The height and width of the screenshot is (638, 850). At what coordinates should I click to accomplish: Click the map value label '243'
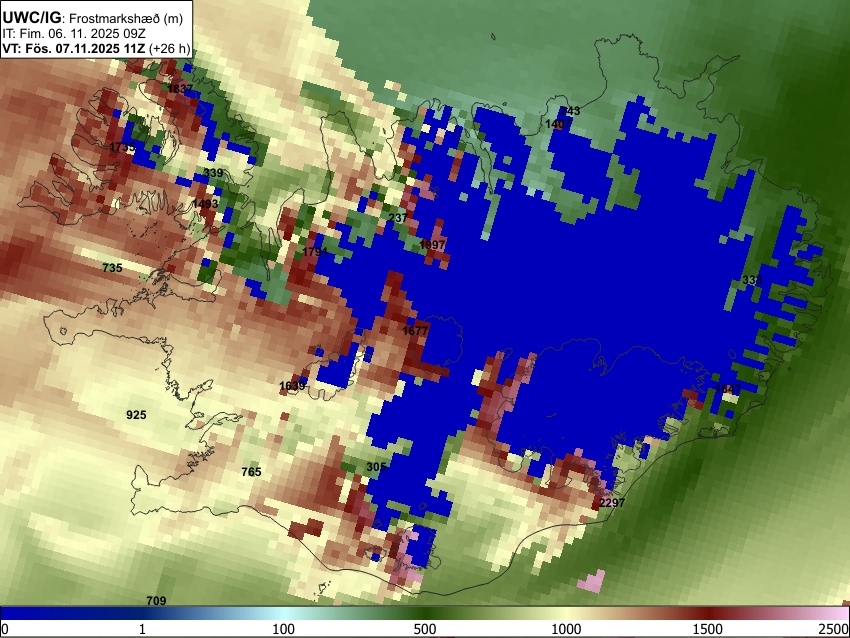click(570, 111)
